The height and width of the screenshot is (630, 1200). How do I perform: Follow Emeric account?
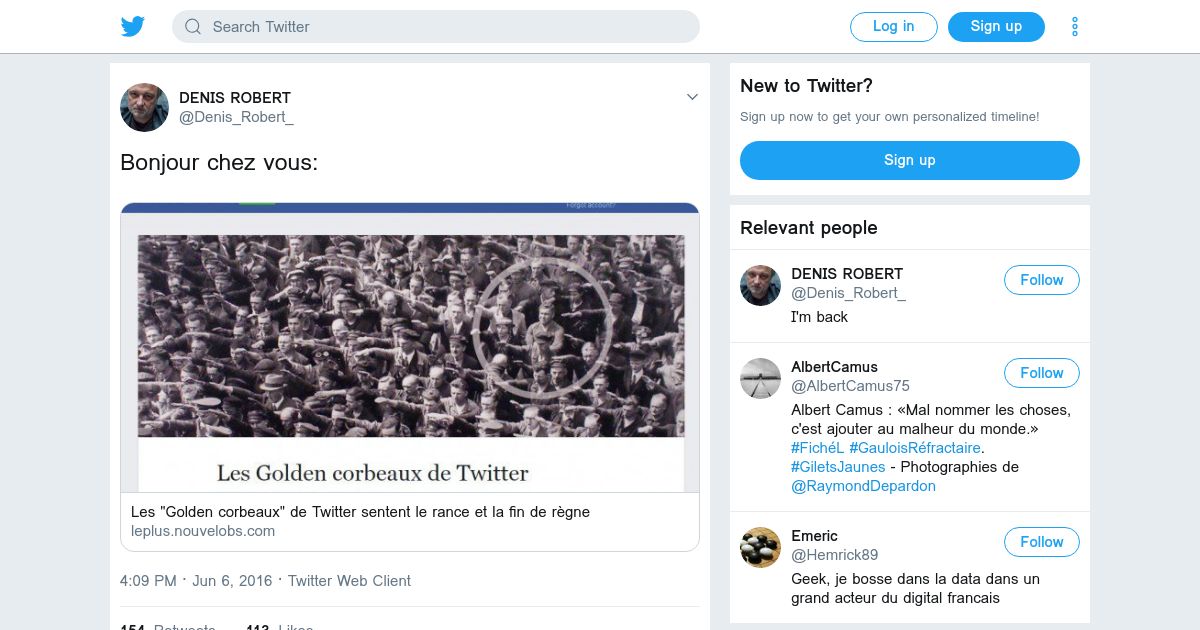[1041, 542]
